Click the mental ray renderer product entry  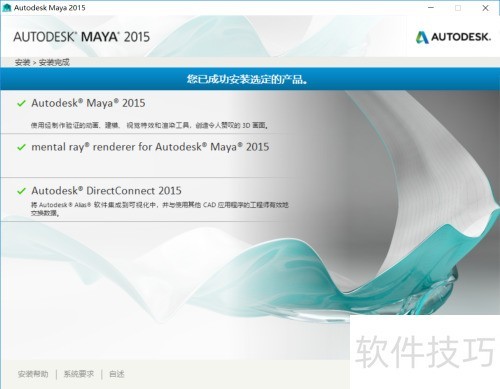[x=150, y=147]
